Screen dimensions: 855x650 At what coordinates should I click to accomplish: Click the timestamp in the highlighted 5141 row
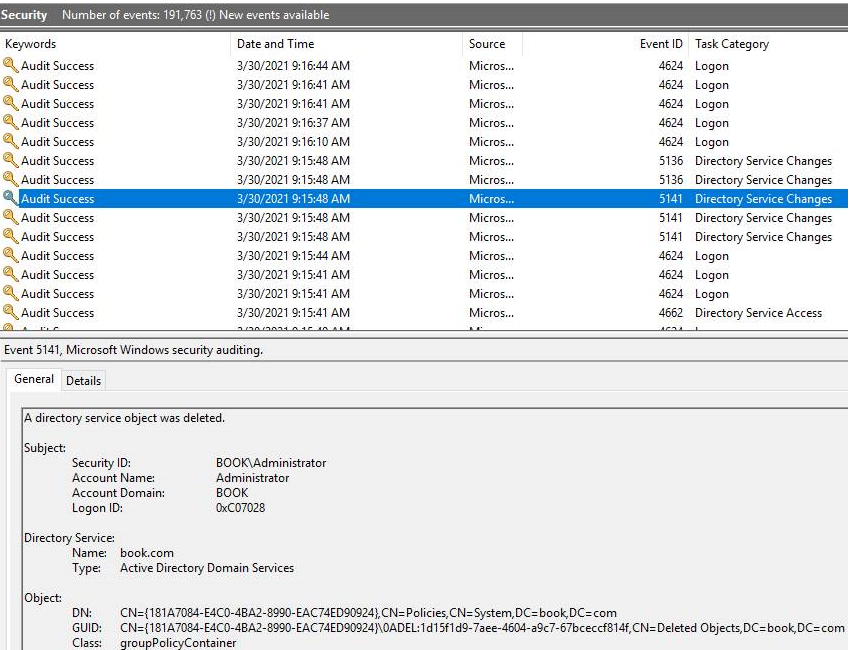[293, 199]
